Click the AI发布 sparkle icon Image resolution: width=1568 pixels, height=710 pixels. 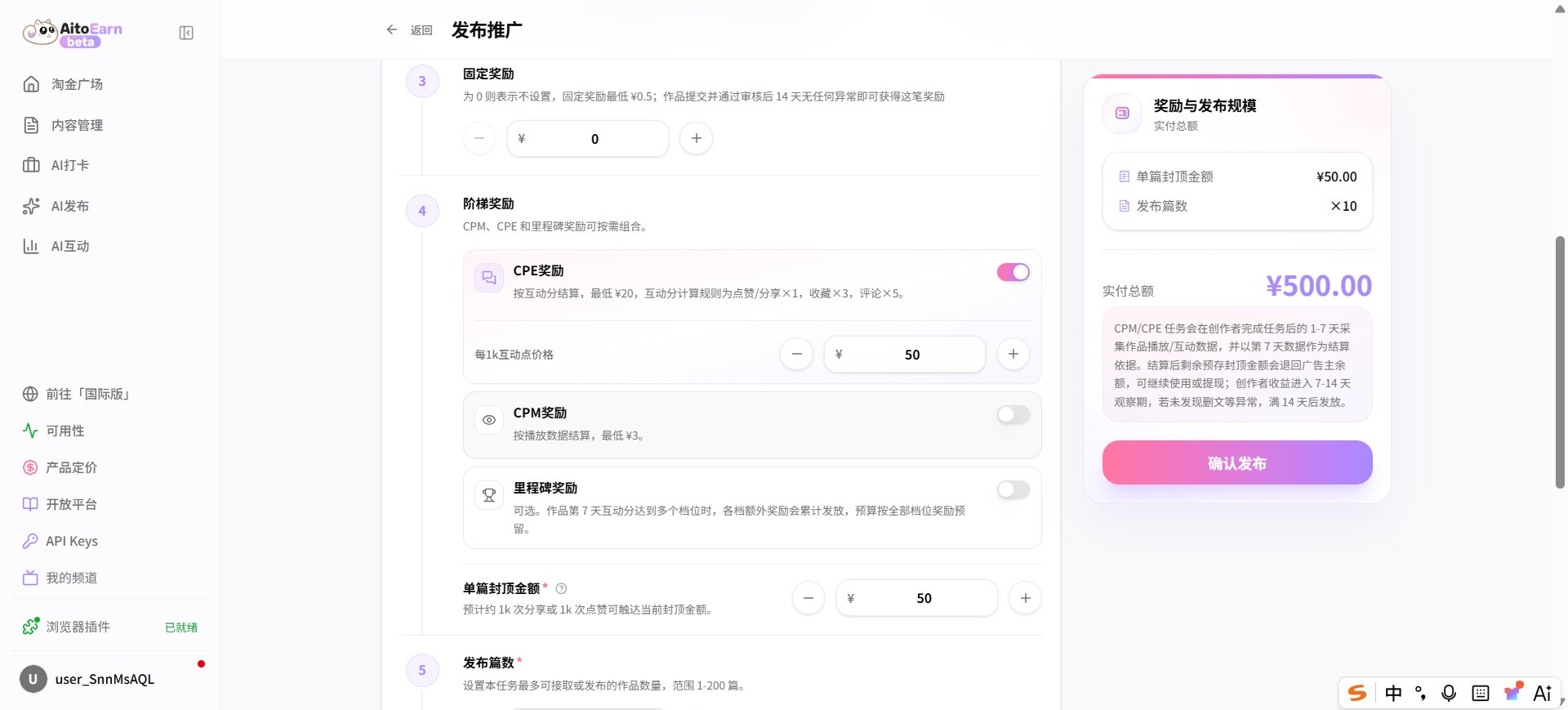(31, 206)
